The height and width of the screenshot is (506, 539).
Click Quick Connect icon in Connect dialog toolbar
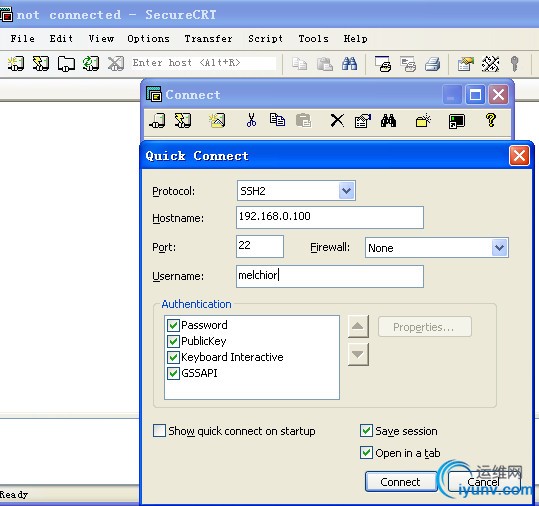point(183,121)
